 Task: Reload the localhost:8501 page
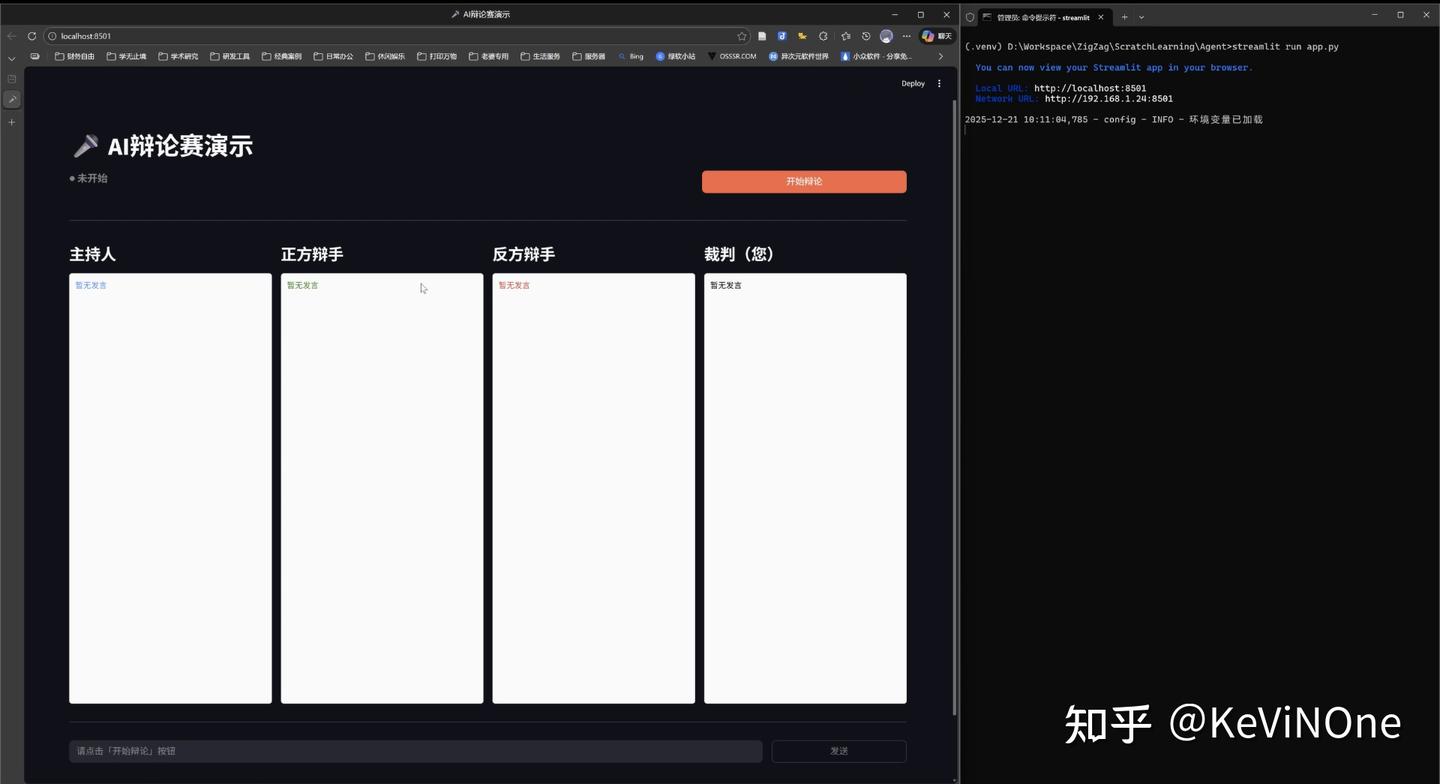point(31,36)
